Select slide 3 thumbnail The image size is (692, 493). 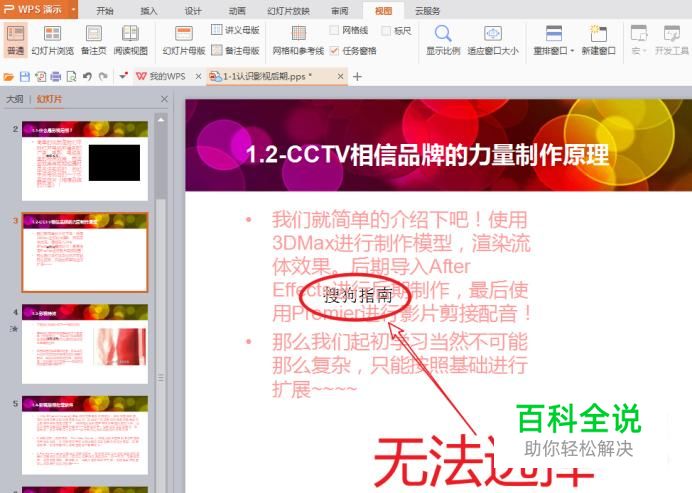click(x=85, y=252)
